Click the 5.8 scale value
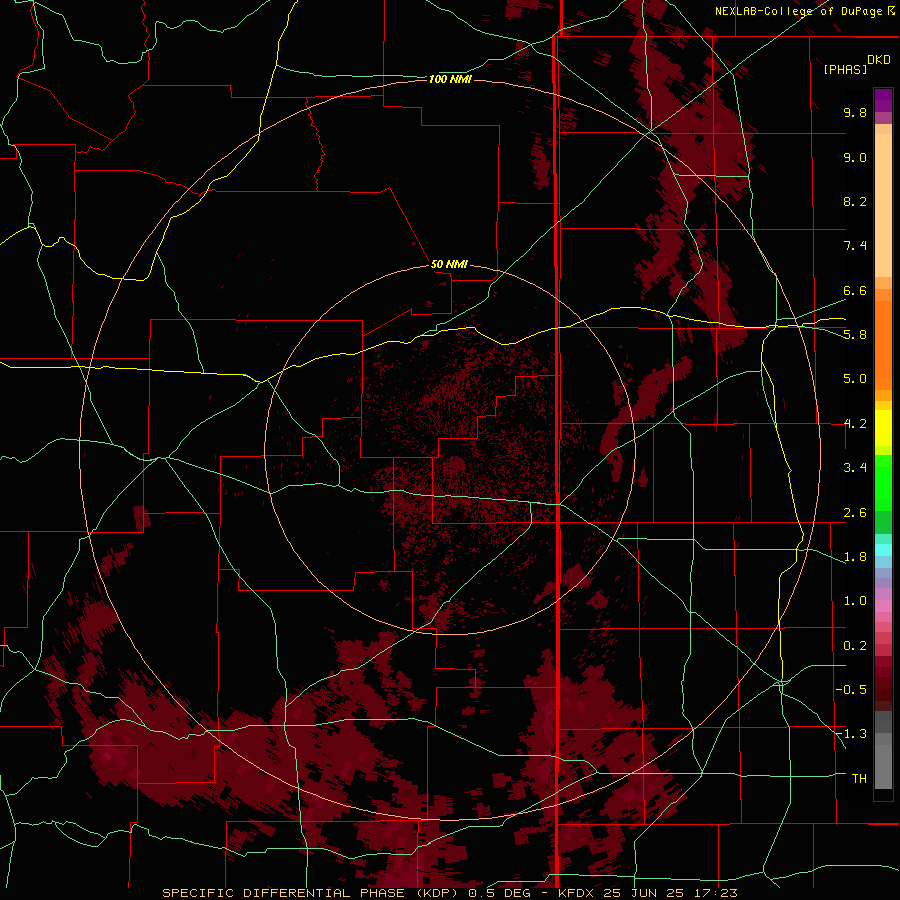The height and width of the screenshot is (900, 900). [x=855, y=335]
